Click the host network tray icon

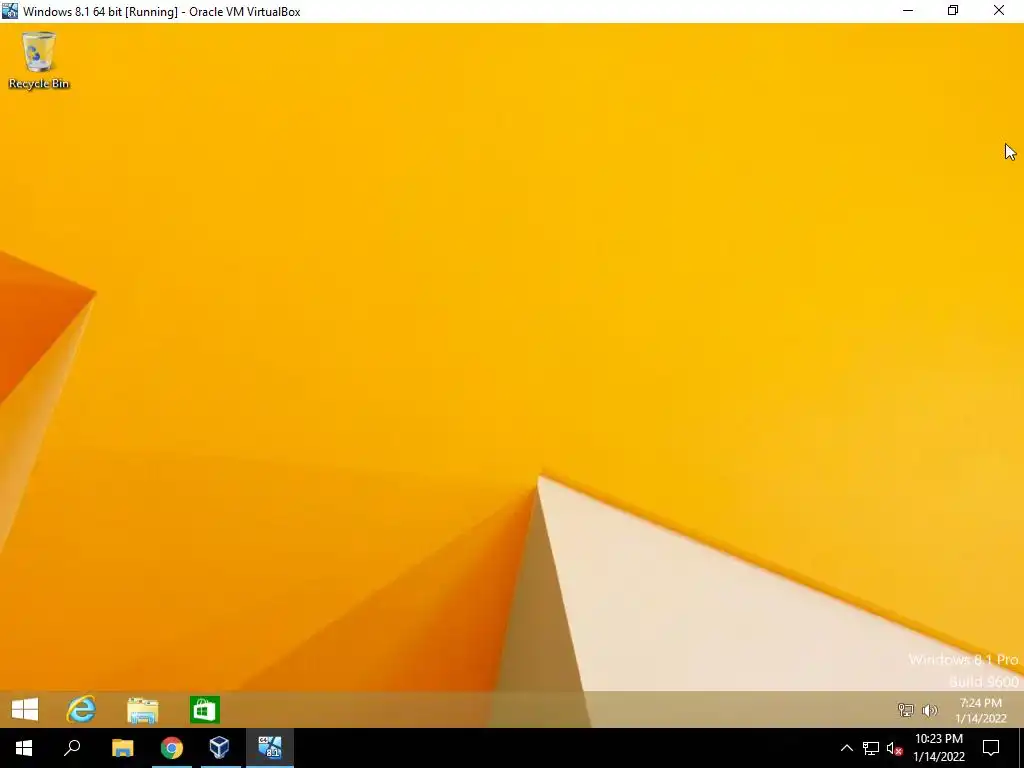click(x=871, y=748)
